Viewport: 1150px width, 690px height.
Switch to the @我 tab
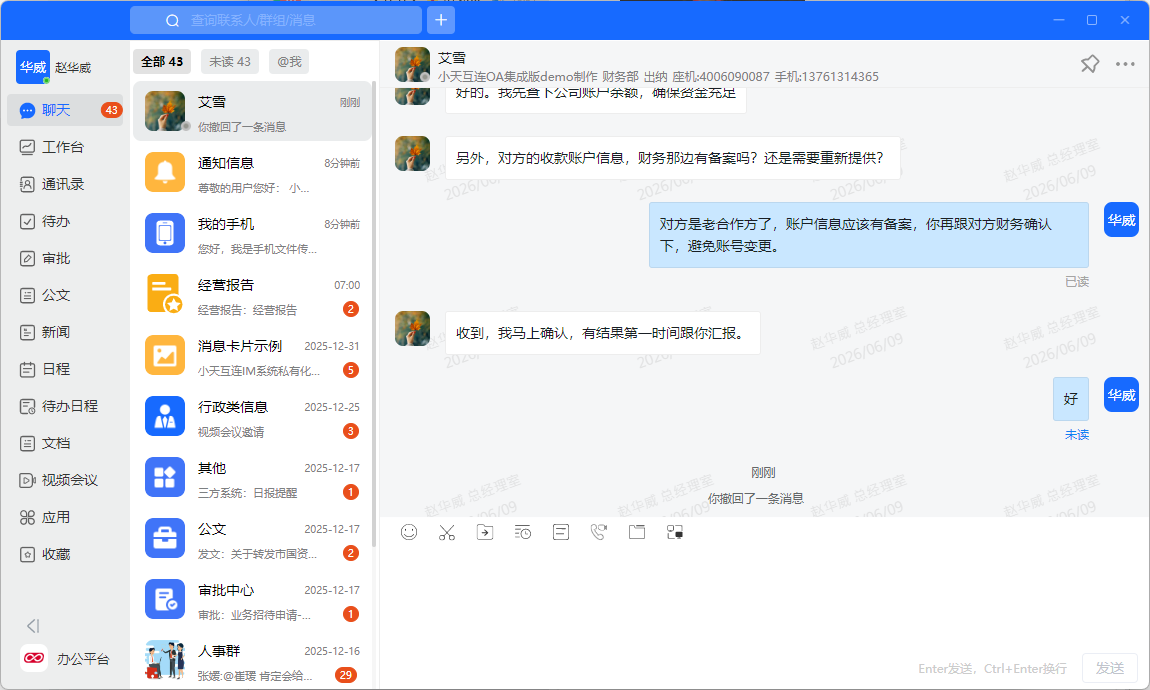click(x=289, y=62)
